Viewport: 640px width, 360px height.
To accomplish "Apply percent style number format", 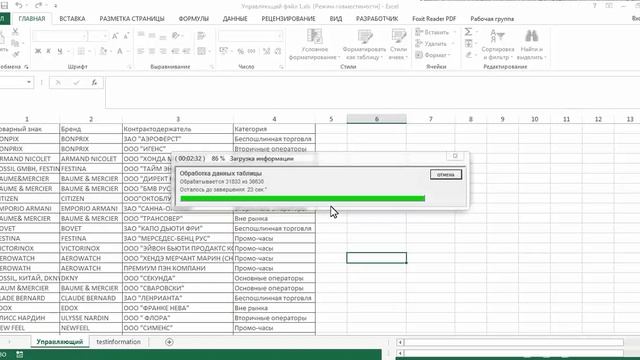I will 240,51.
